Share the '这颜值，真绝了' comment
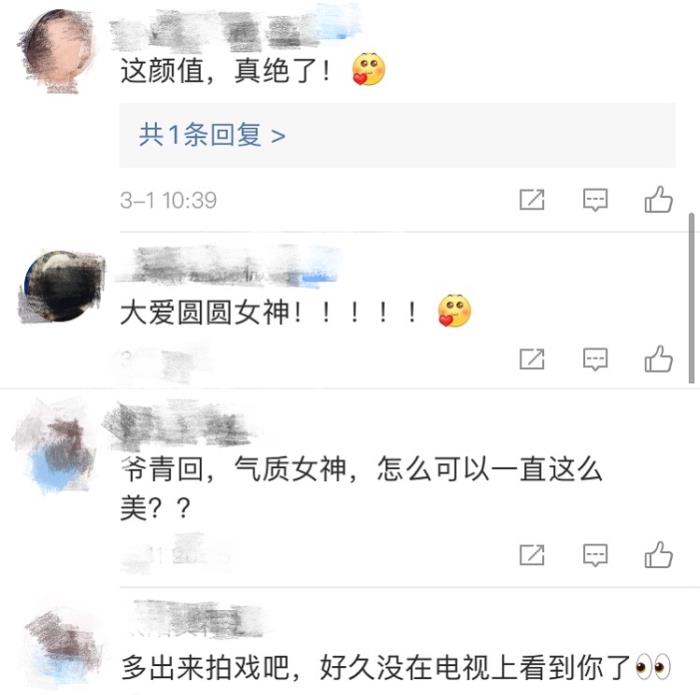Viewport: 700px width, 695px height. pos(532,200)
